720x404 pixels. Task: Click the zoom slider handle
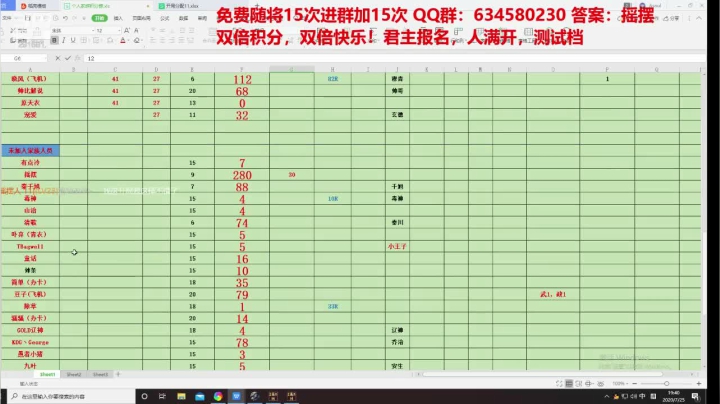(666, 383)
